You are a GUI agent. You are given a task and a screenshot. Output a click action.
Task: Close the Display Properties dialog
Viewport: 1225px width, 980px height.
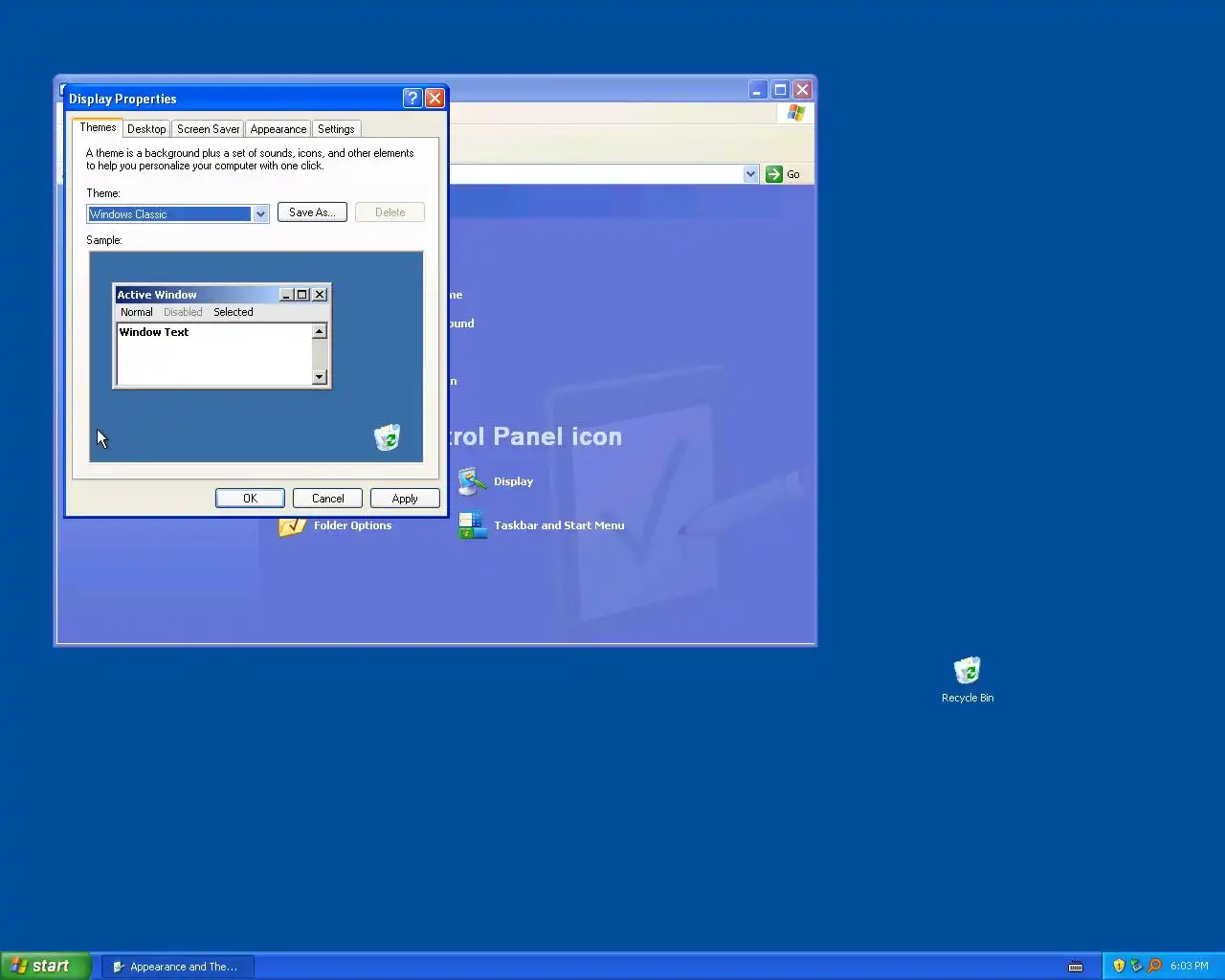[x=434, y=99]
